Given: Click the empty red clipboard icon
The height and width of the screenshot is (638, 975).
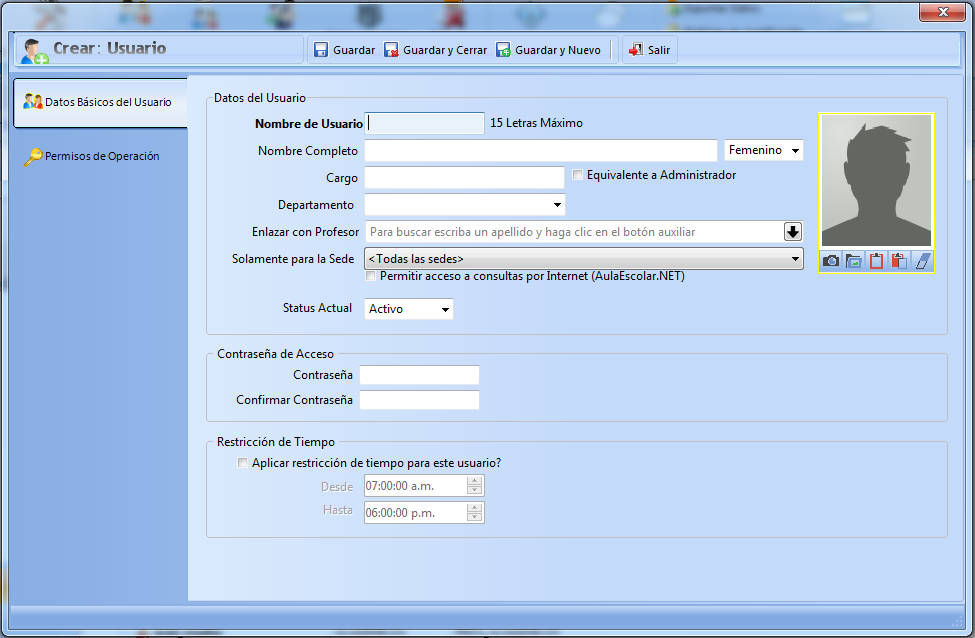Looking at the screenshot, I should click(876, 261).
